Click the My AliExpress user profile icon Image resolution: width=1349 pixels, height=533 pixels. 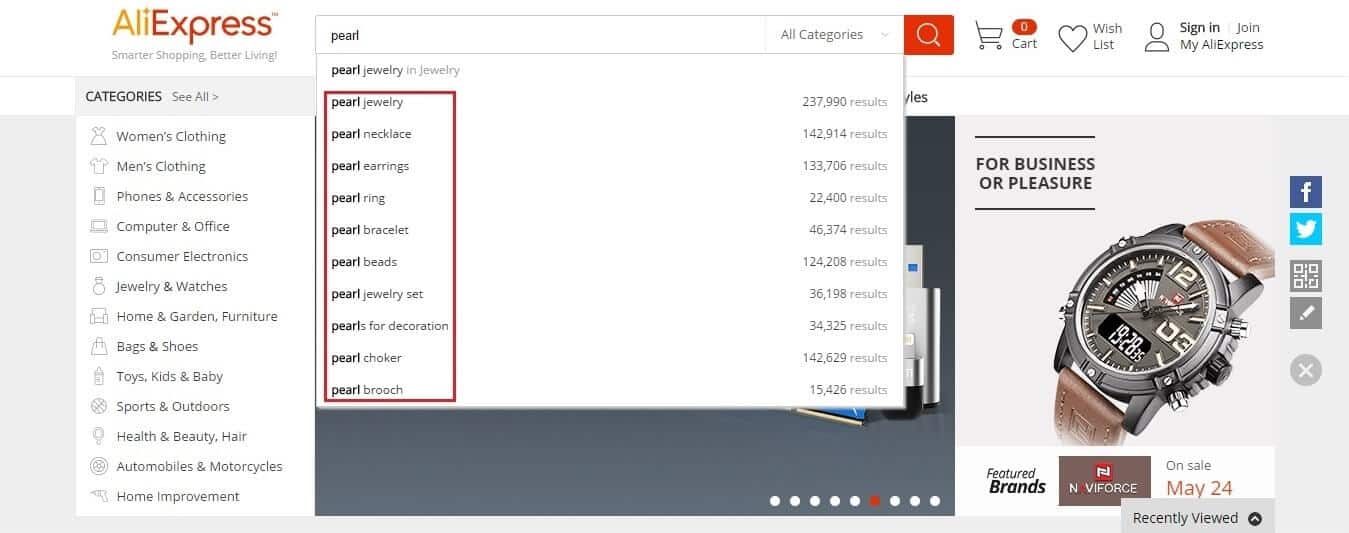tap(1157, 37)
